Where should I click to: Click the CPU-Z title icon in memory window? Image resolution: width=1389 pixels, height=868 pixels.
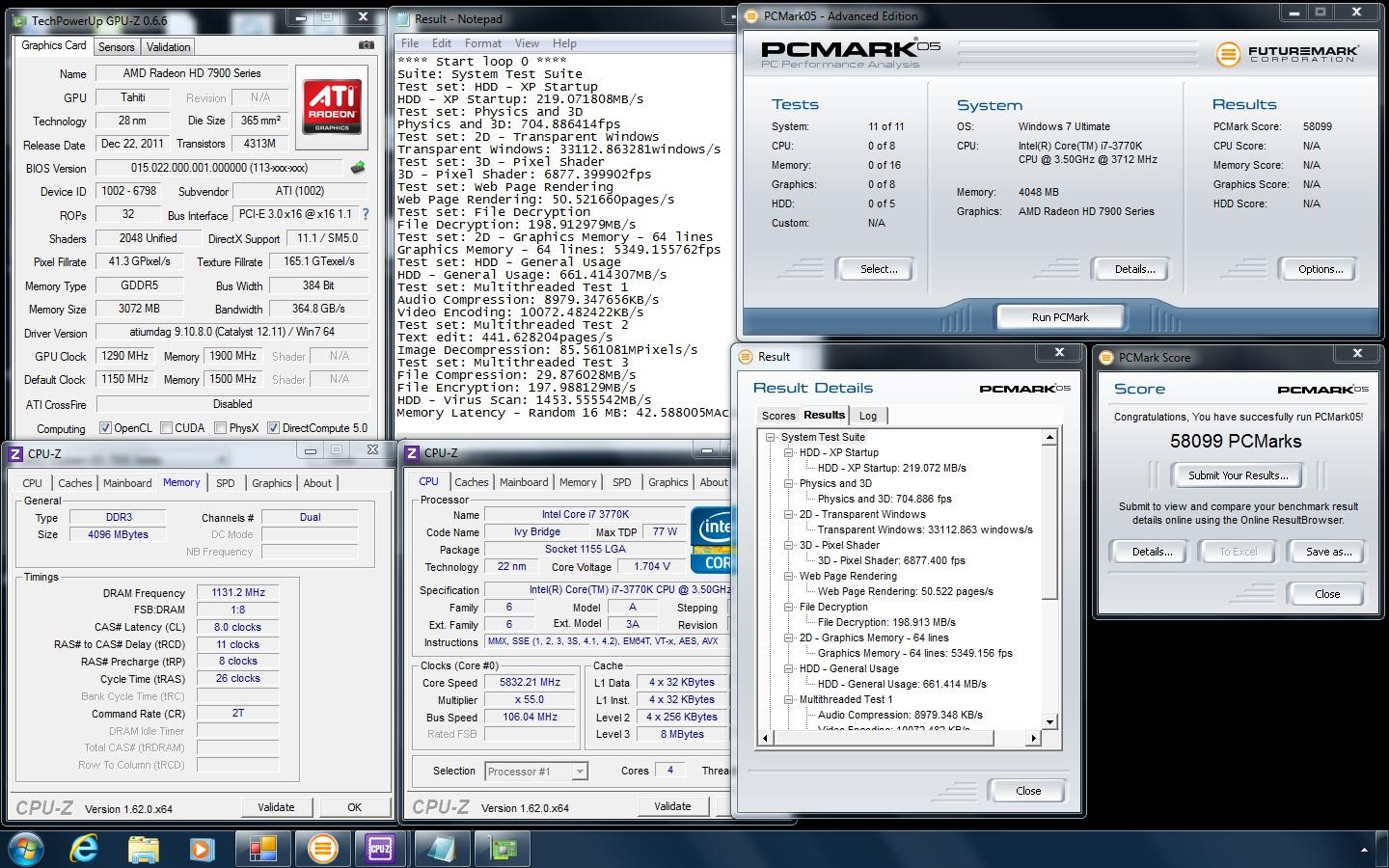pyautogui.click(x=15, y=453)
